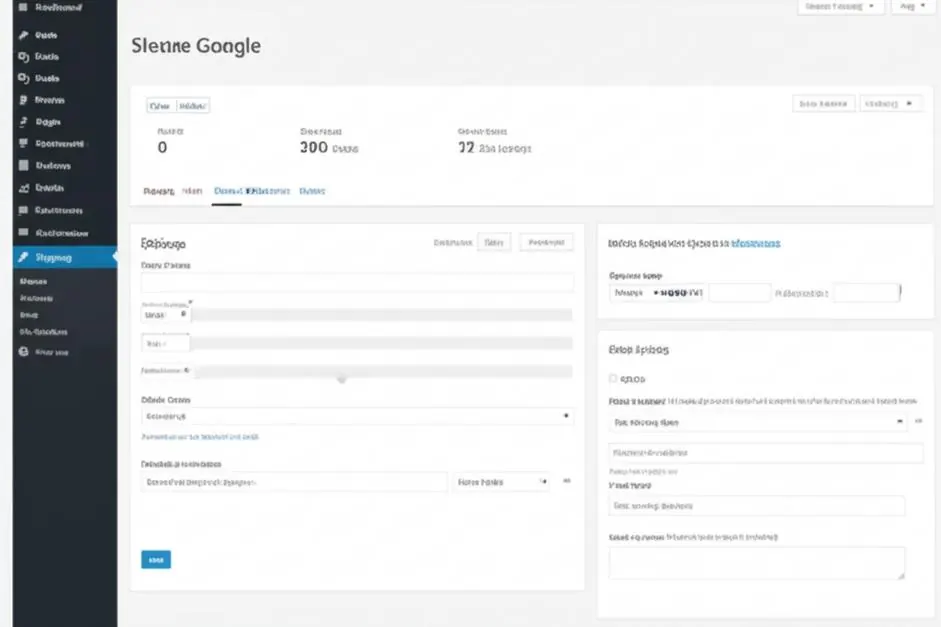Click the '300' statistic value

314,148
